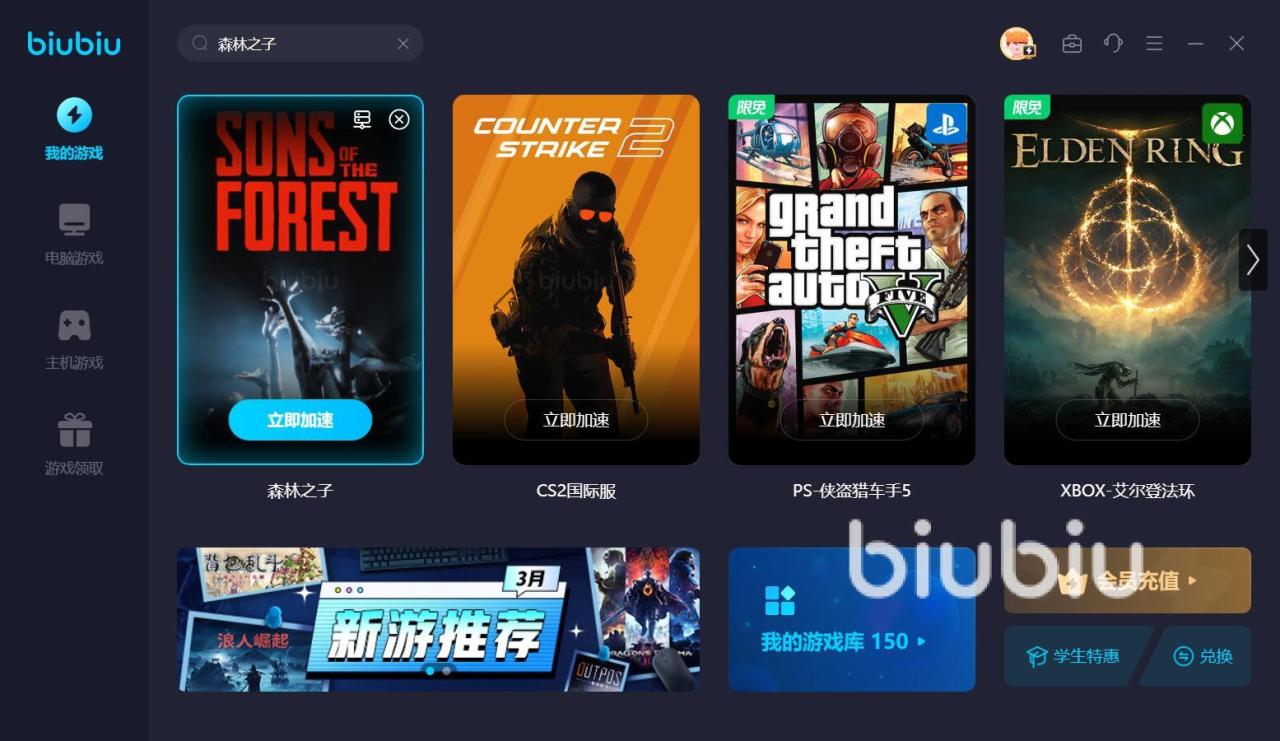This screenshot has height=741, width=1280.
Task: Start 立即加速 for CS2国际服
Action: [576, 420]
